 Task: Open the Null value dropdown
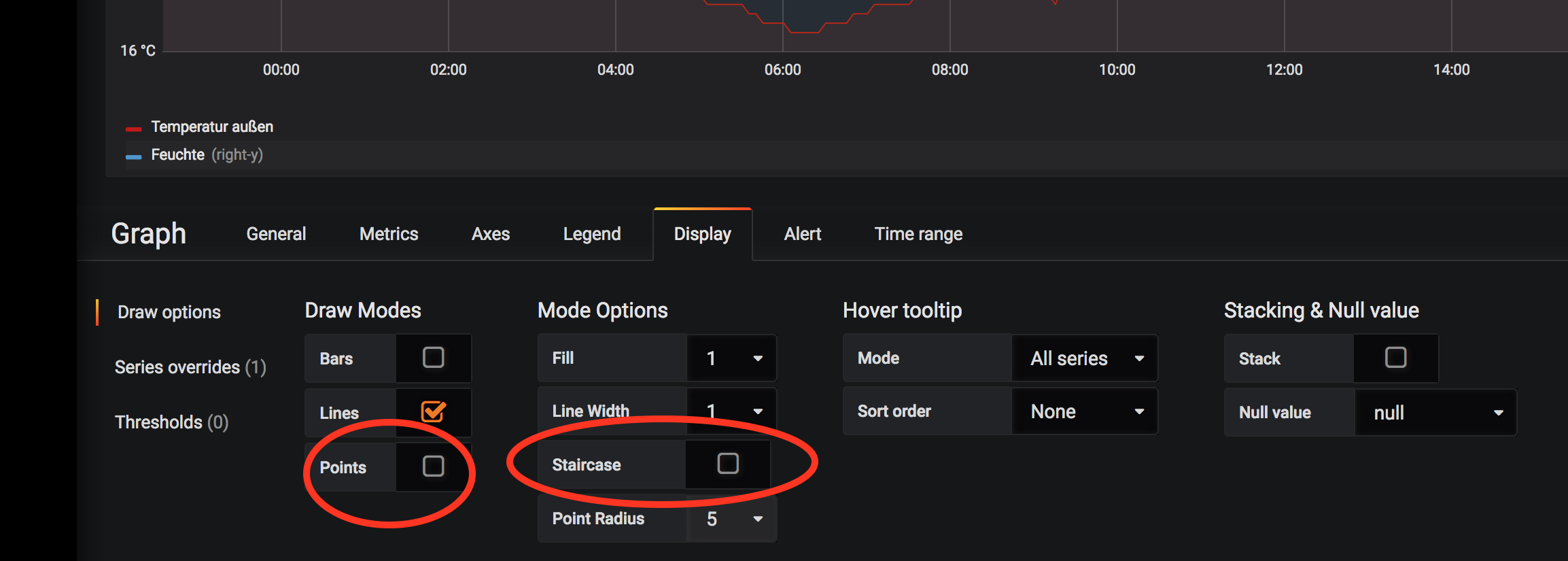1435,413
